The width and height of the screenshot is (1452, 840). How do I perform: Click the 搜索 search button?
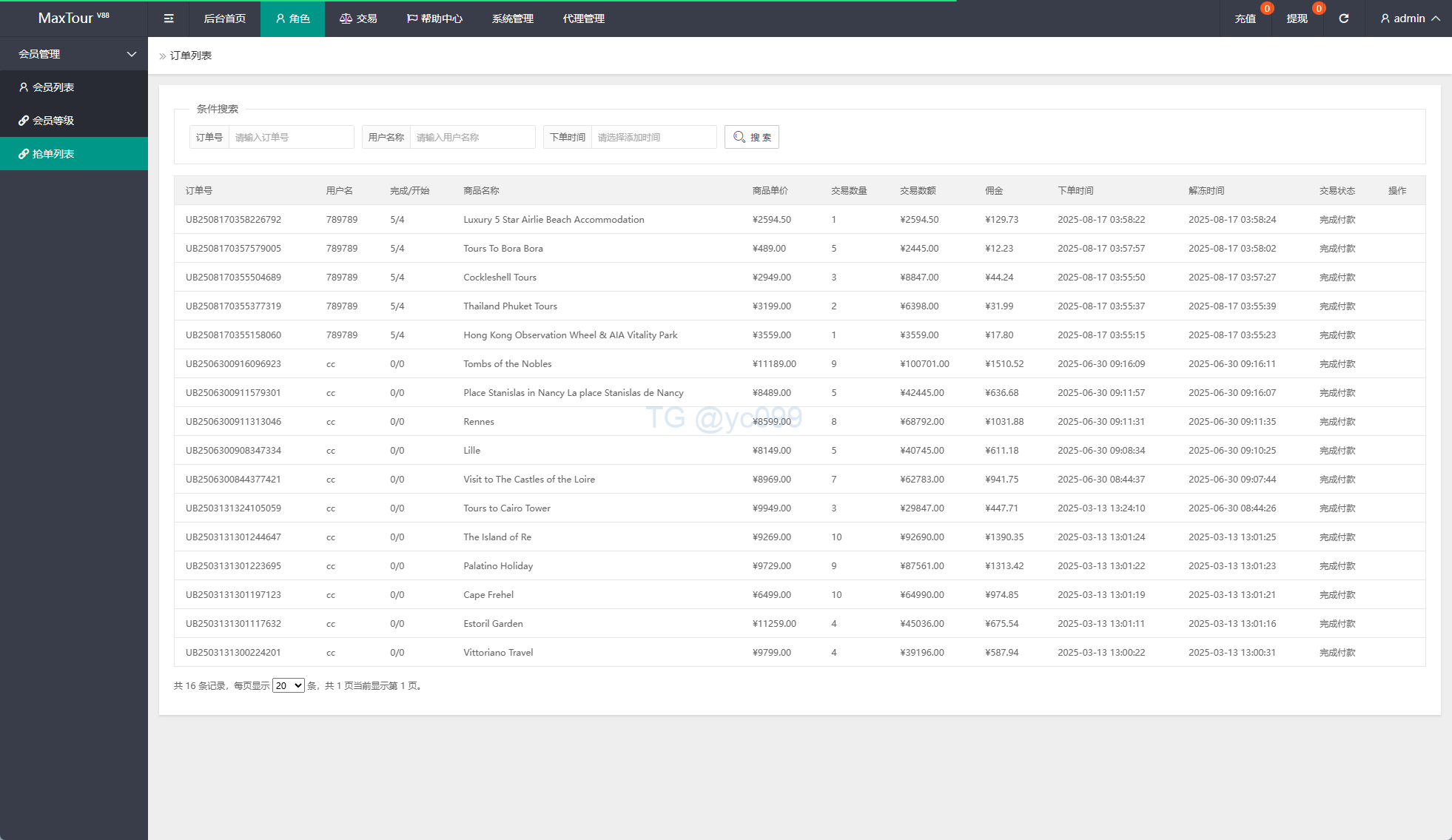(x=751, y=137)
